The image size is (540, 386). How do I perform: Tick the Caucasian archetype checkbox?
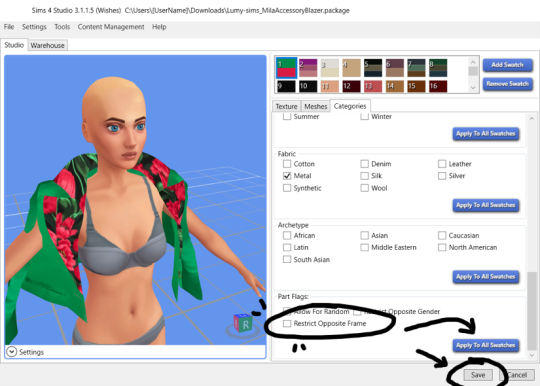click(442, 236)
